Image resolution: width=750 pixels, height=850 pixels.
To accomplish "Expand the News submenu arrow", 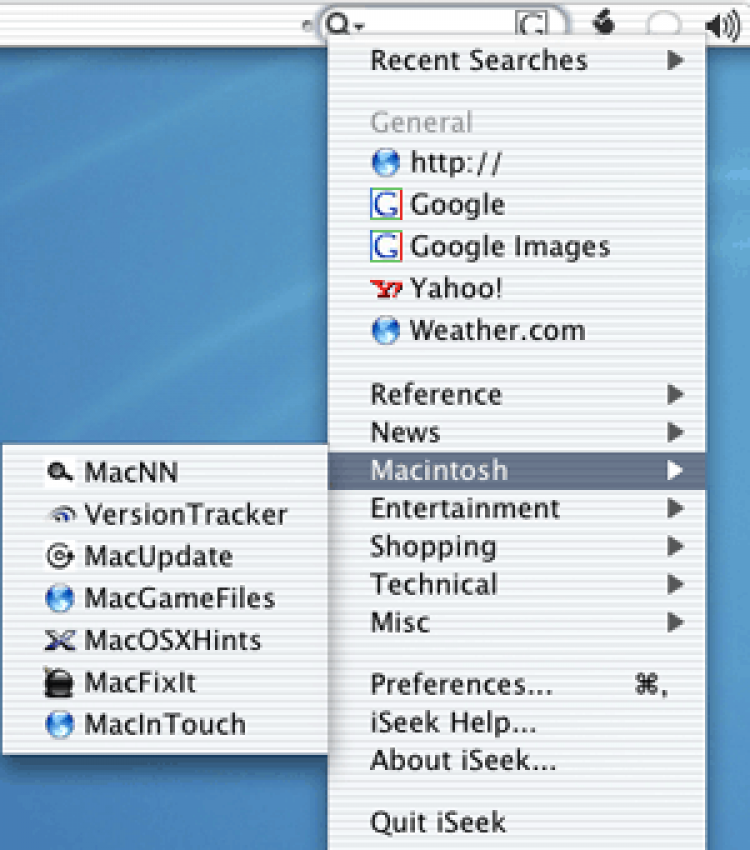I will click(675, 432).
